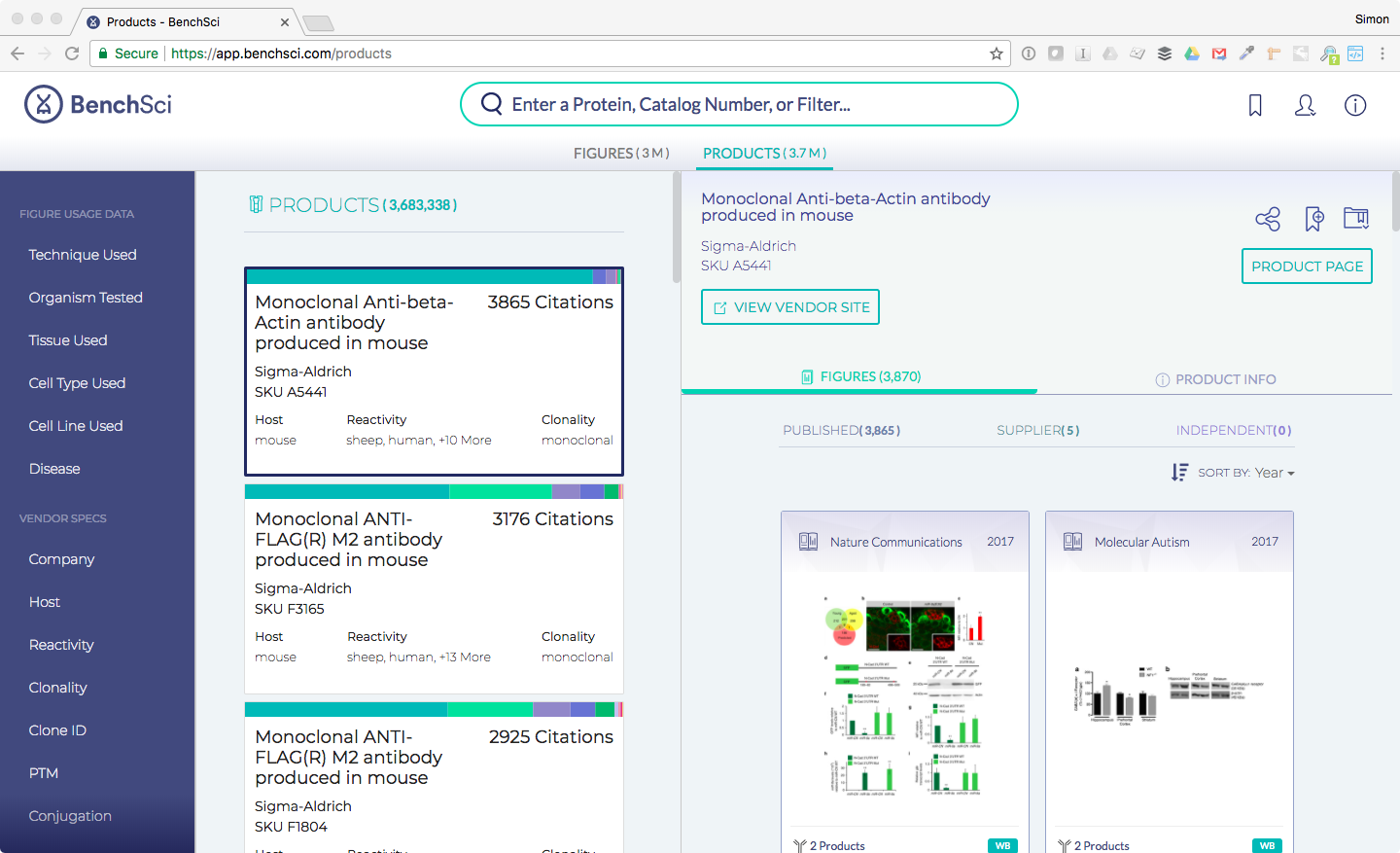Screen dimensions: 1400x853
Task: Click the browser forward arrow
Action: (x=45, y=53)
